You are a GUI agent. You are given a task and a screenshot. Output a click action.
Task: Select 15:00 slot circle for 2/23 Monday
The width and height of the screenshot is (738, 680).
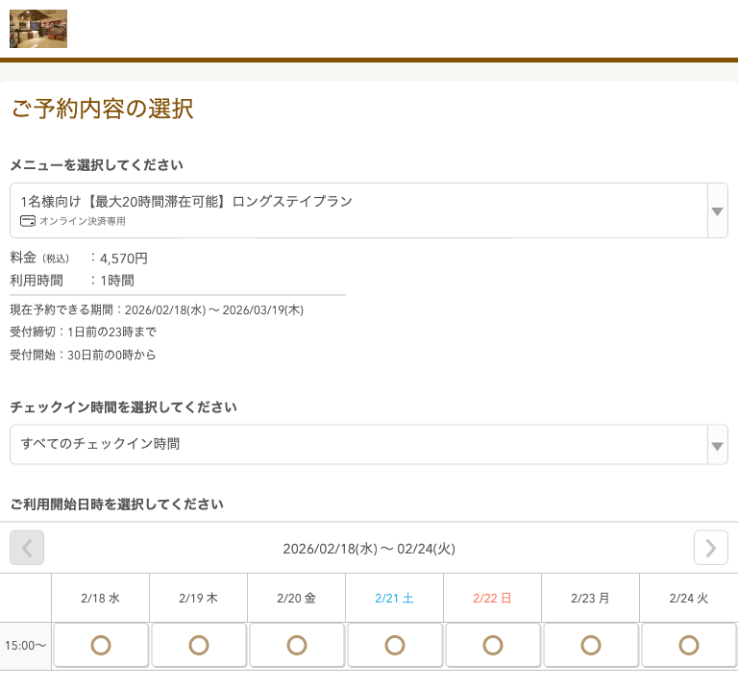point(590,645)
